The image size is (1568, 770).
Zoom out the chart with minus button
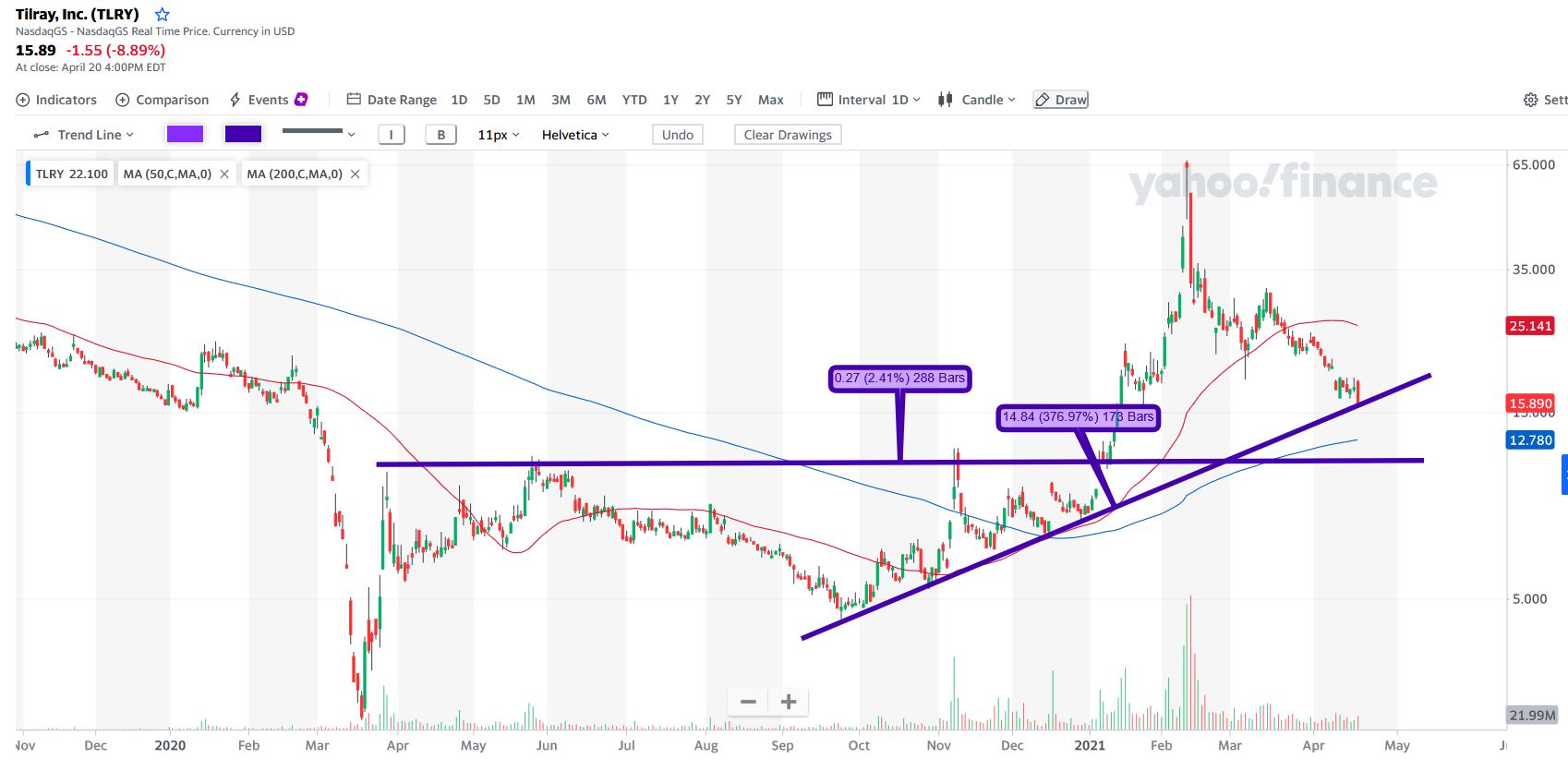click(x=749, y=702)
